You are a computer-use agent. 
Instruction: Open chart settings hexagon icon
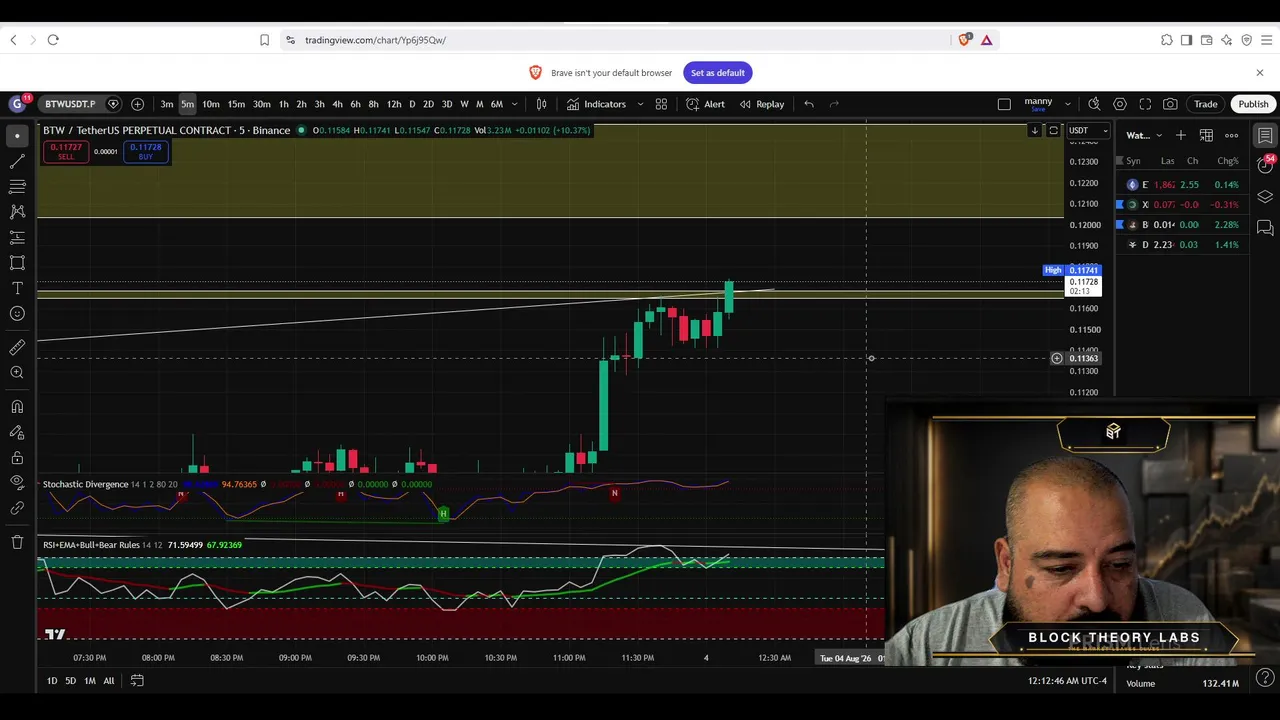tap(1120, 104)
